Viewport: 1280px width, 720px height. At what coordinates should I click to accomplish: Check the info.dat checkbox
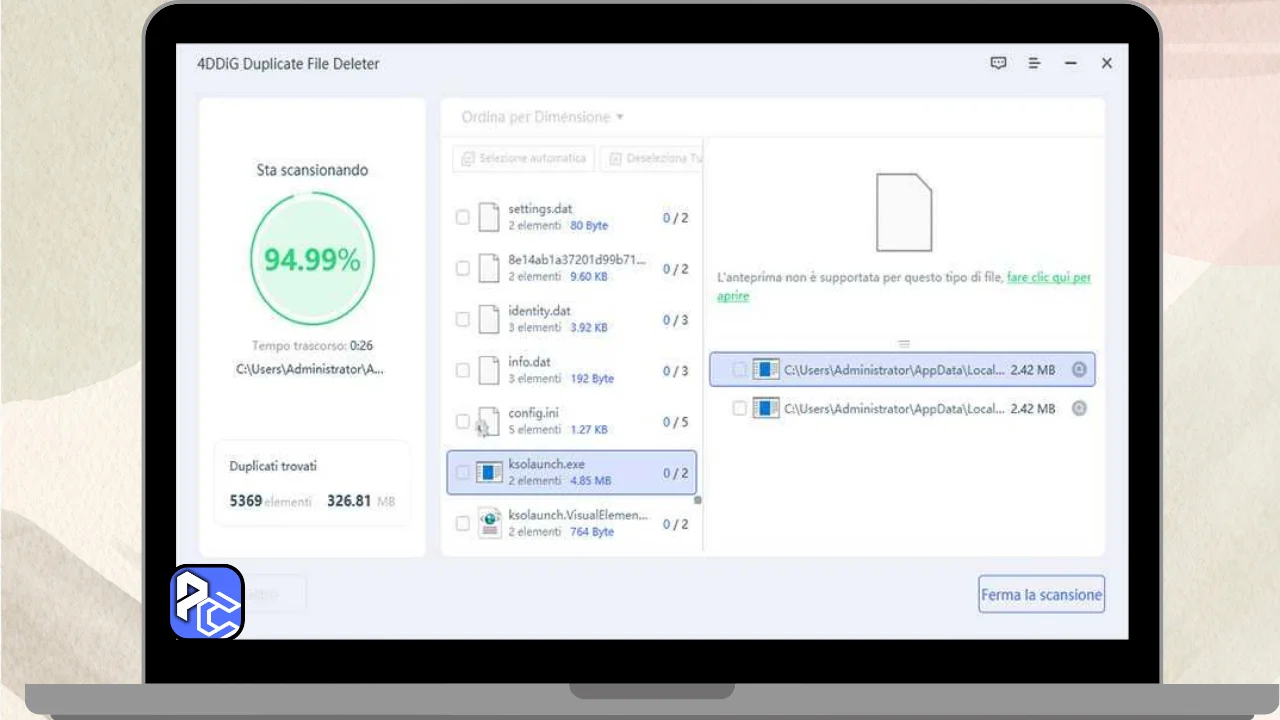[462, 370]
